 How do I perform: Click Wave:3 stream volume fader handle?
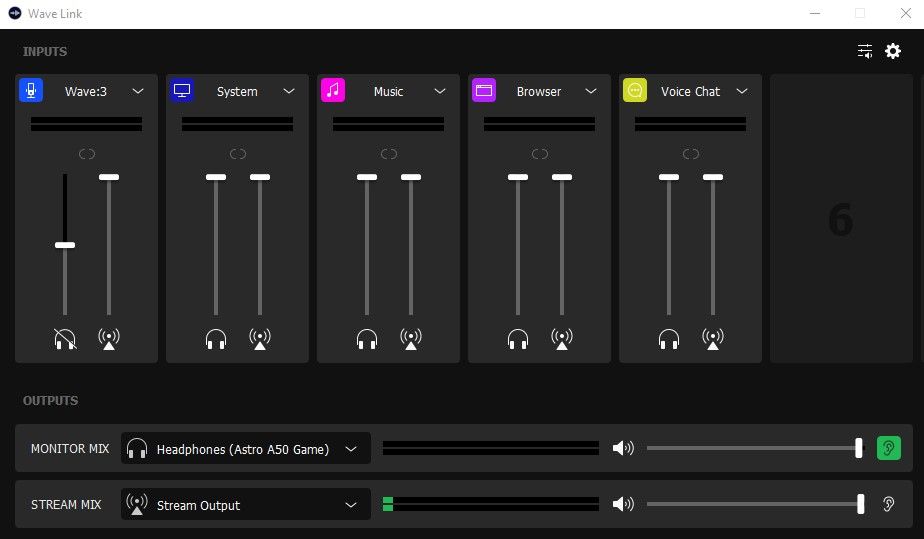click(x=109, y=177)
